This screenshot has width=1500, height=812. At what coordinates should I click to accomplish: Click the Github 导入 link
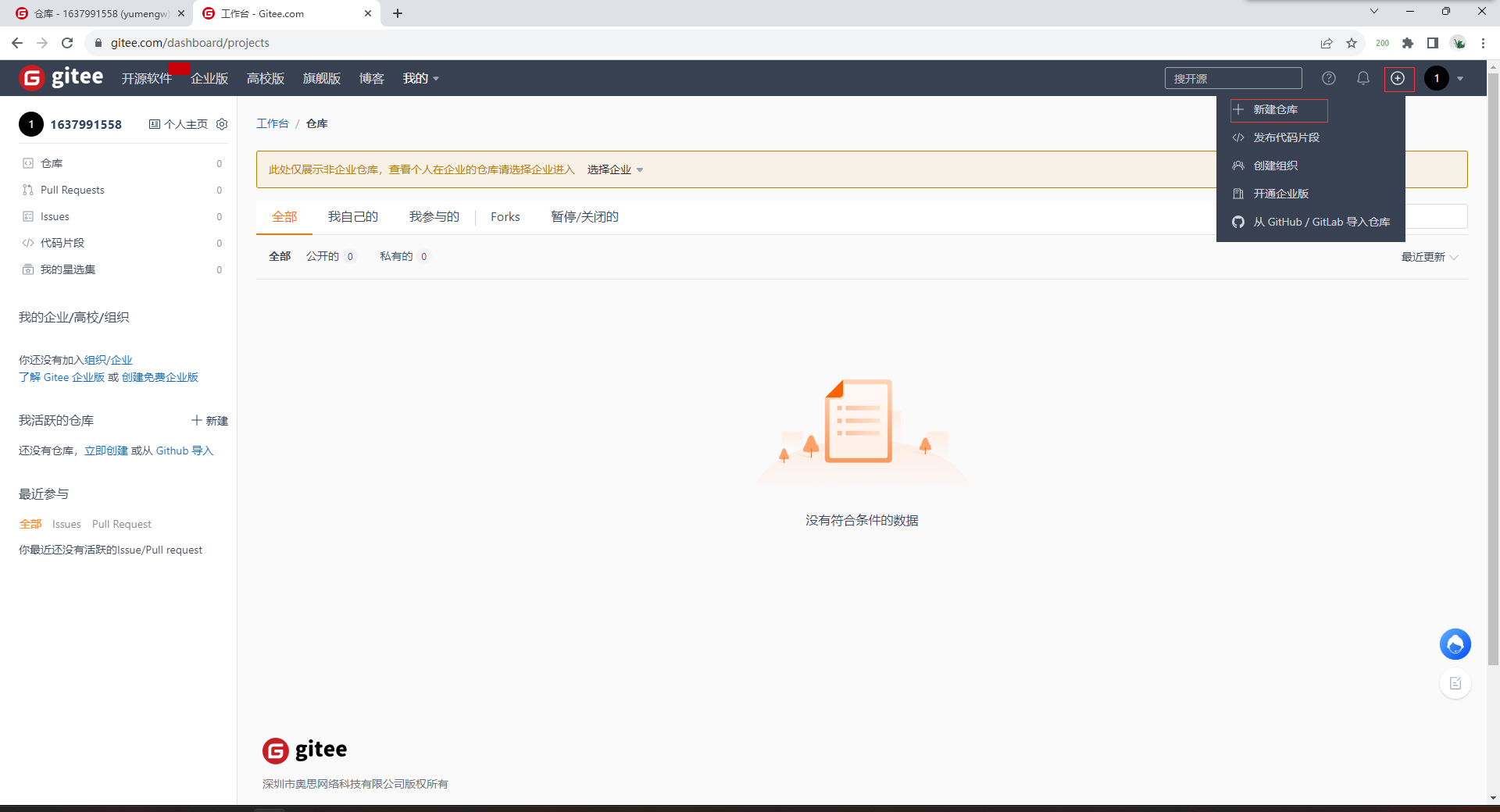click(x=184, y=451)
